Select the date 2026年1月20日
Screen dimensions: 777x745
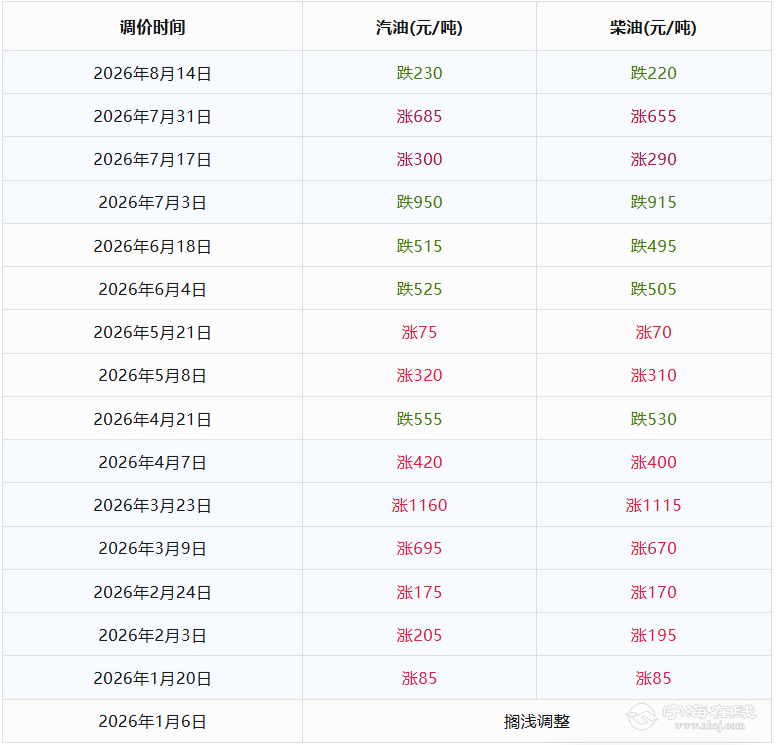[x=152, y=679]
